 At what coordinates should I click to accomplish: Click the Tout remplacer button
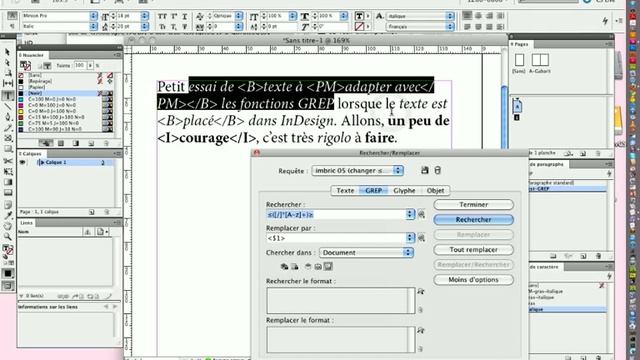473,249
